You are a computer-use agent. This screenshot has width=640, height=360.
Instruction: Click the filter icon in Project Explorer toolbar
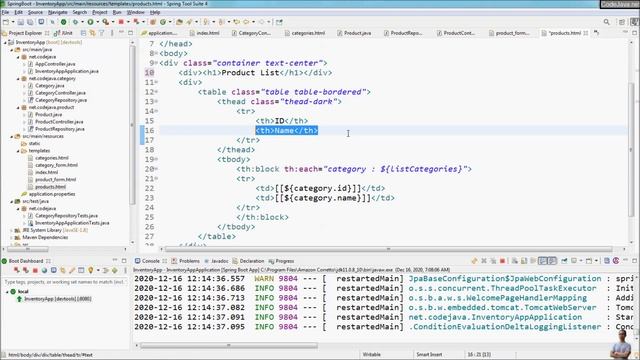click(101, 33)
